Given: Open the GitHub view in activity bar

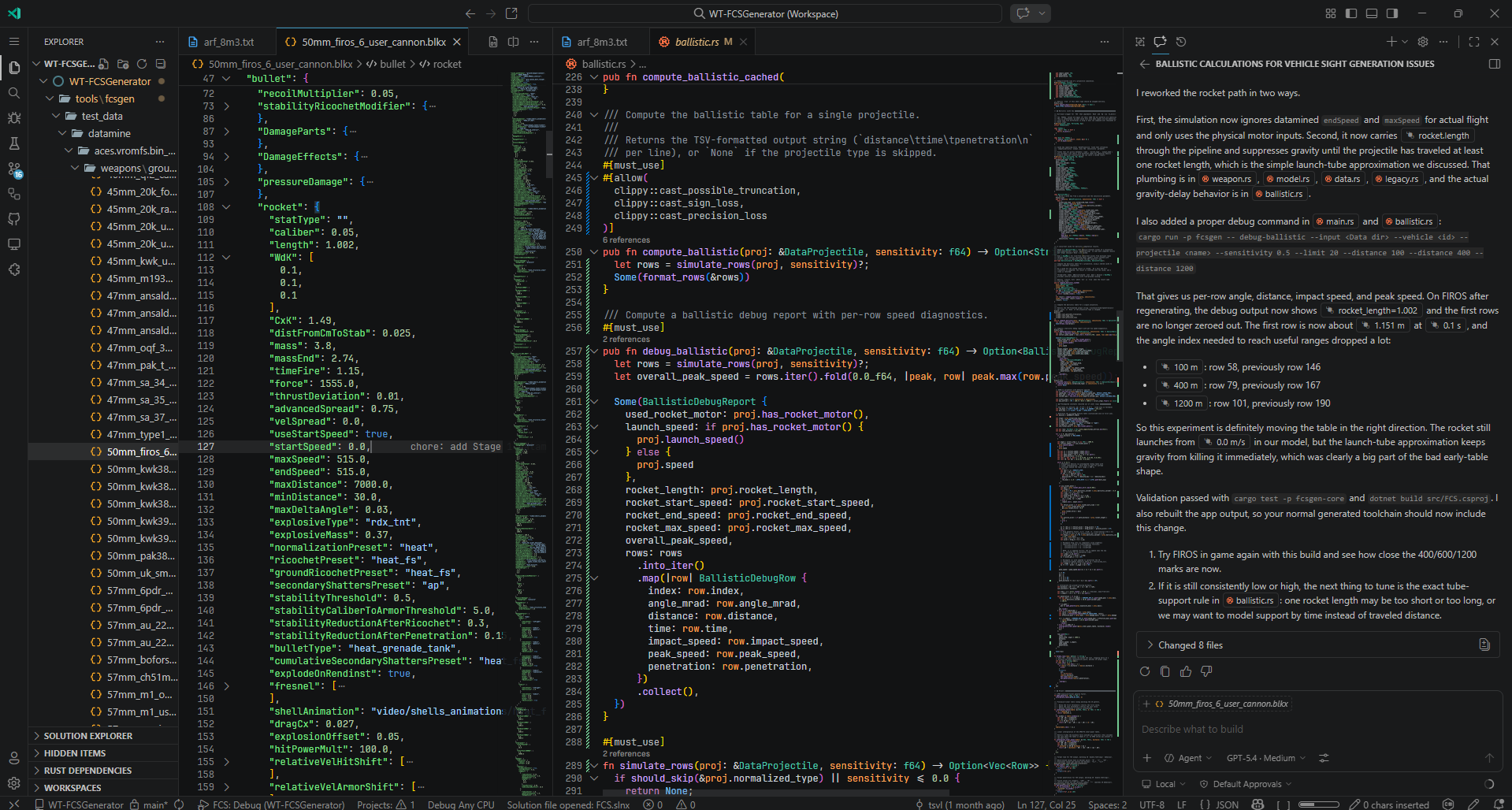Looking at the screenshot, I should [x=14, y=219].
